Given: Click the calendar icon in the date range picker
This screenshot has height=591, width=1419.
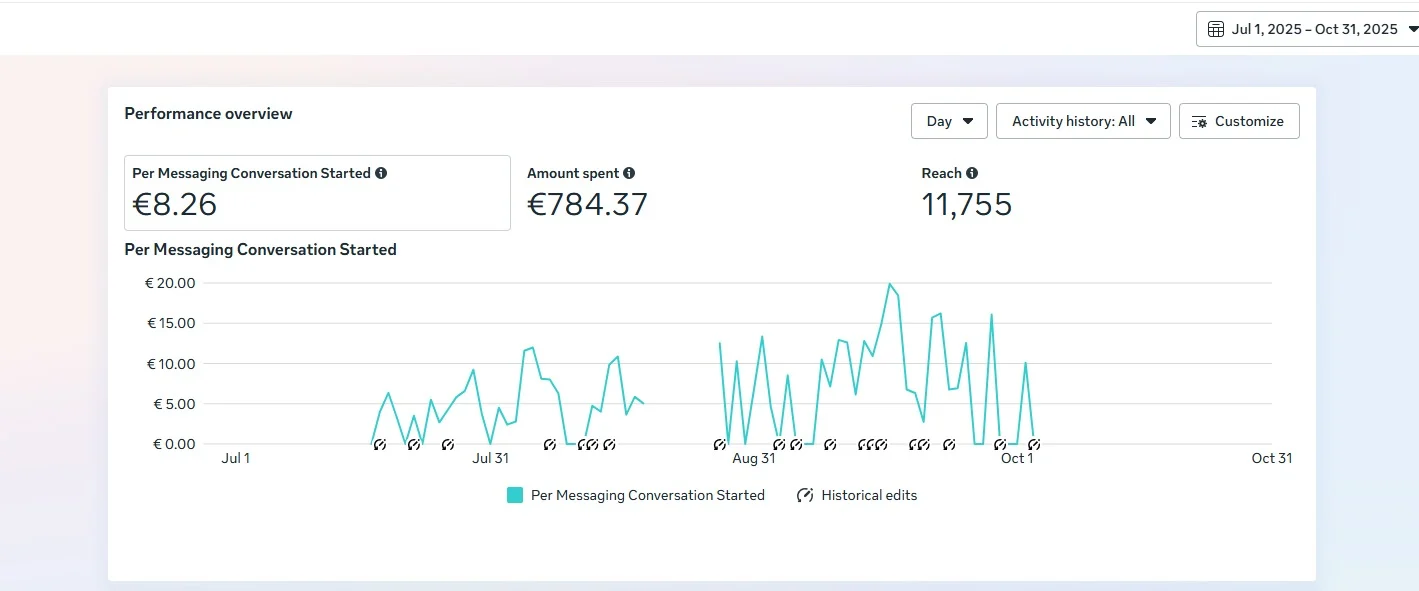Looking at the screenshot, I should 1215,29.
